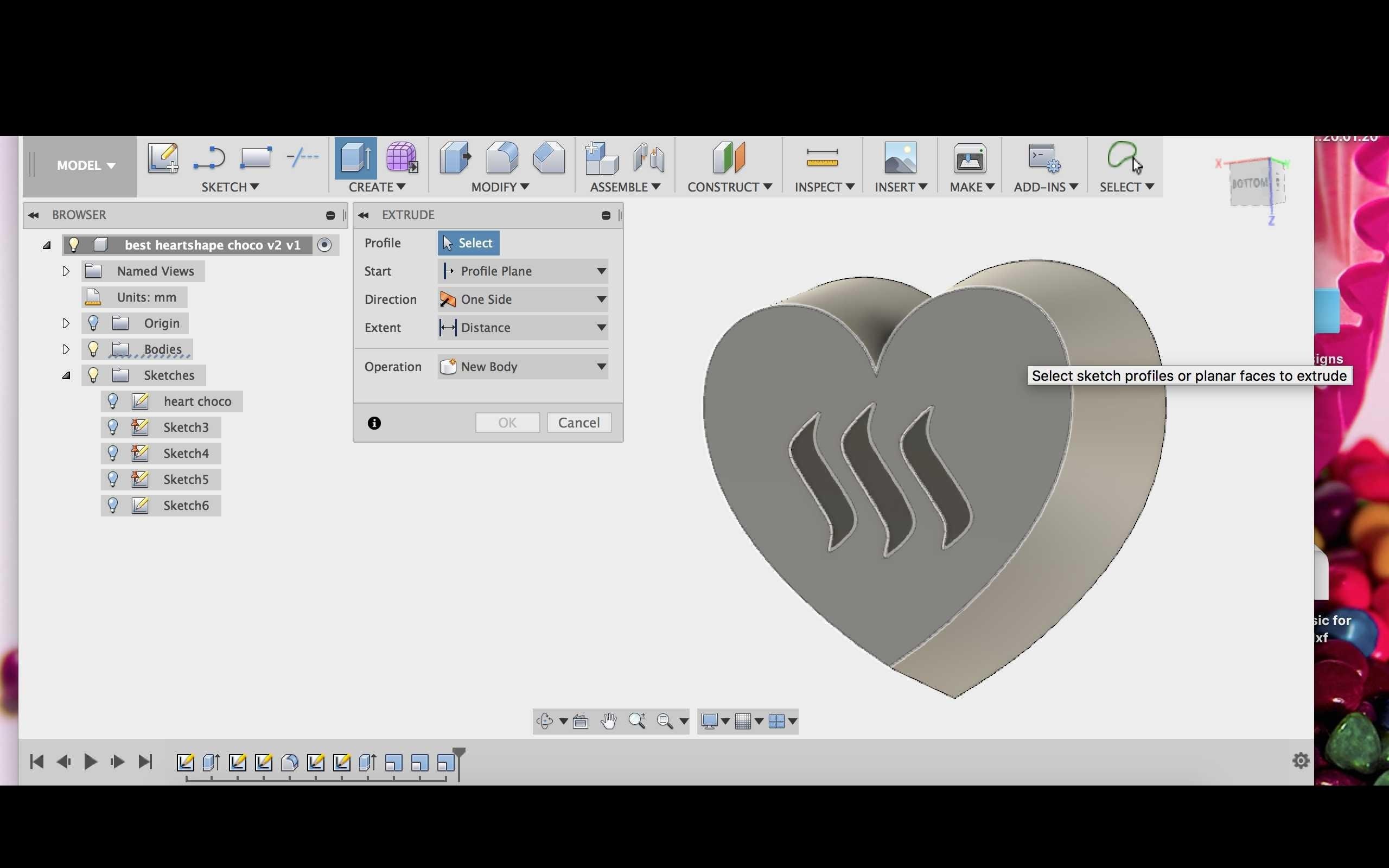
Task: Open the INSPECT menu
Action: (824, 187)
